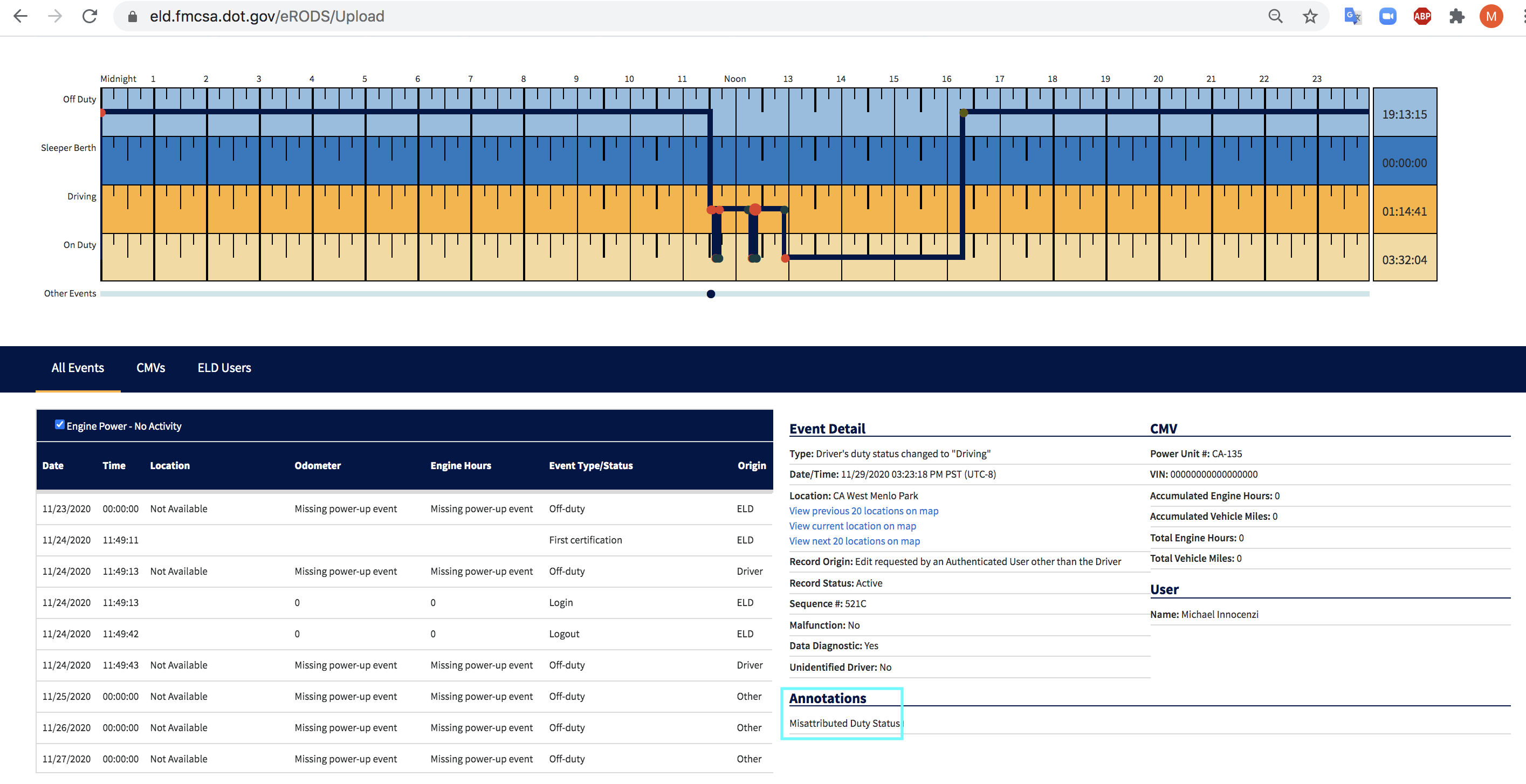Select the Logout event row
The image size is (1526, 784).
[404, 634]
